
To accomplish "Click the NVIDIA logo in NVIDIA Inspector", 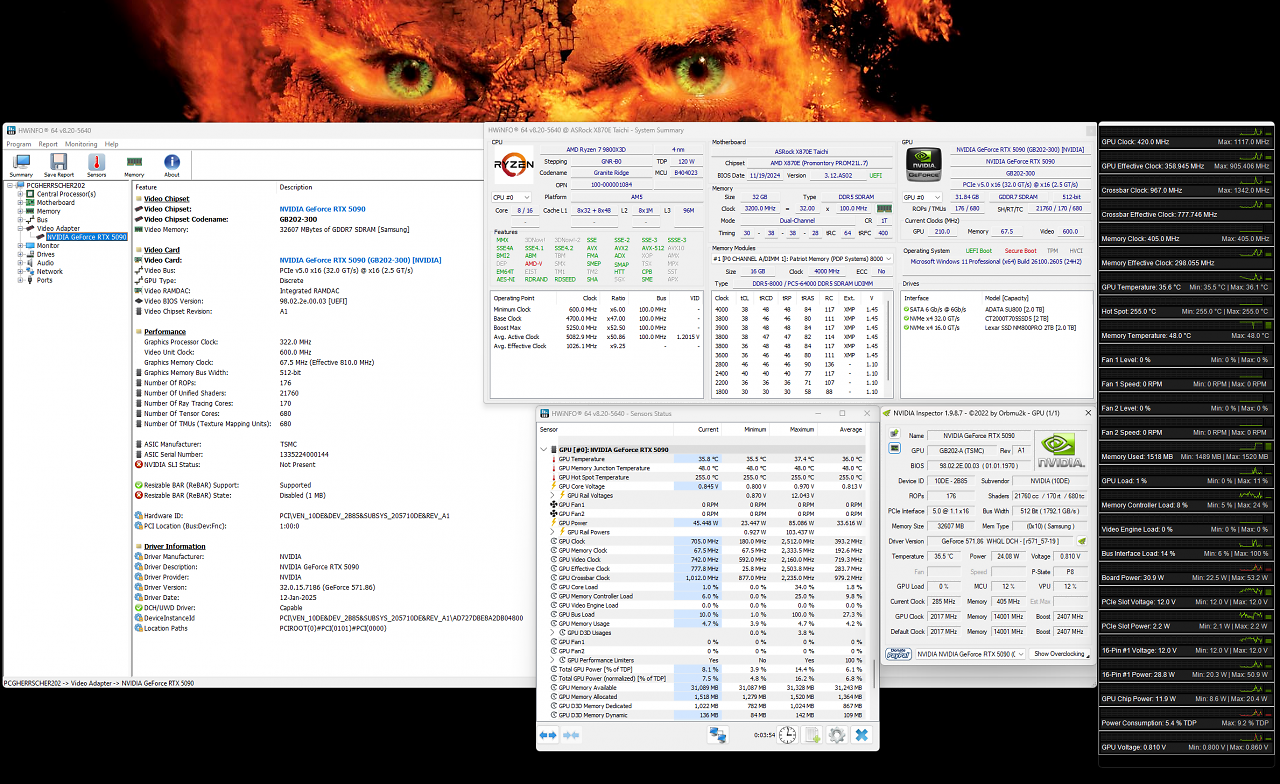I will [1061, 451].
